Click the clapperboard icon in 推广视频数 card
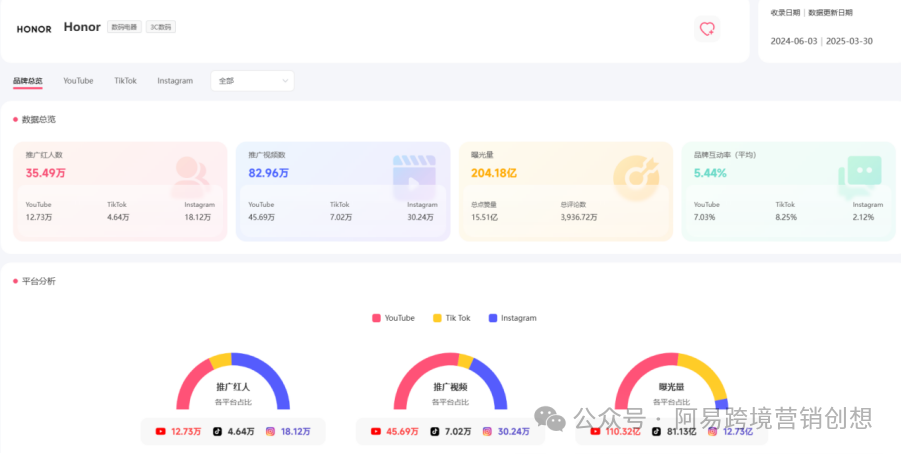The height and width of the screenshot is (454, 901). (x=414, y=177)
